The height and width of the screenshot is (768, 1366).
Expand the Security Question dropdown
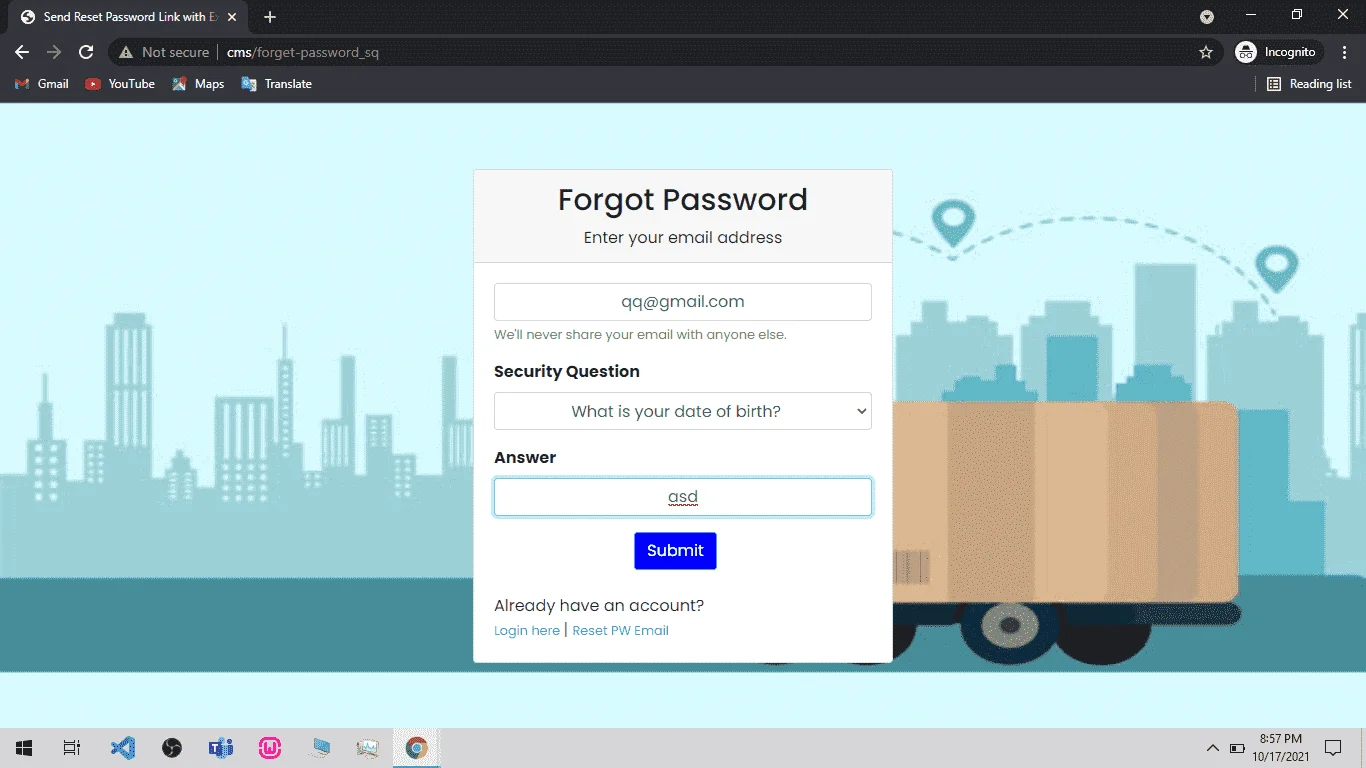point(683,411)
